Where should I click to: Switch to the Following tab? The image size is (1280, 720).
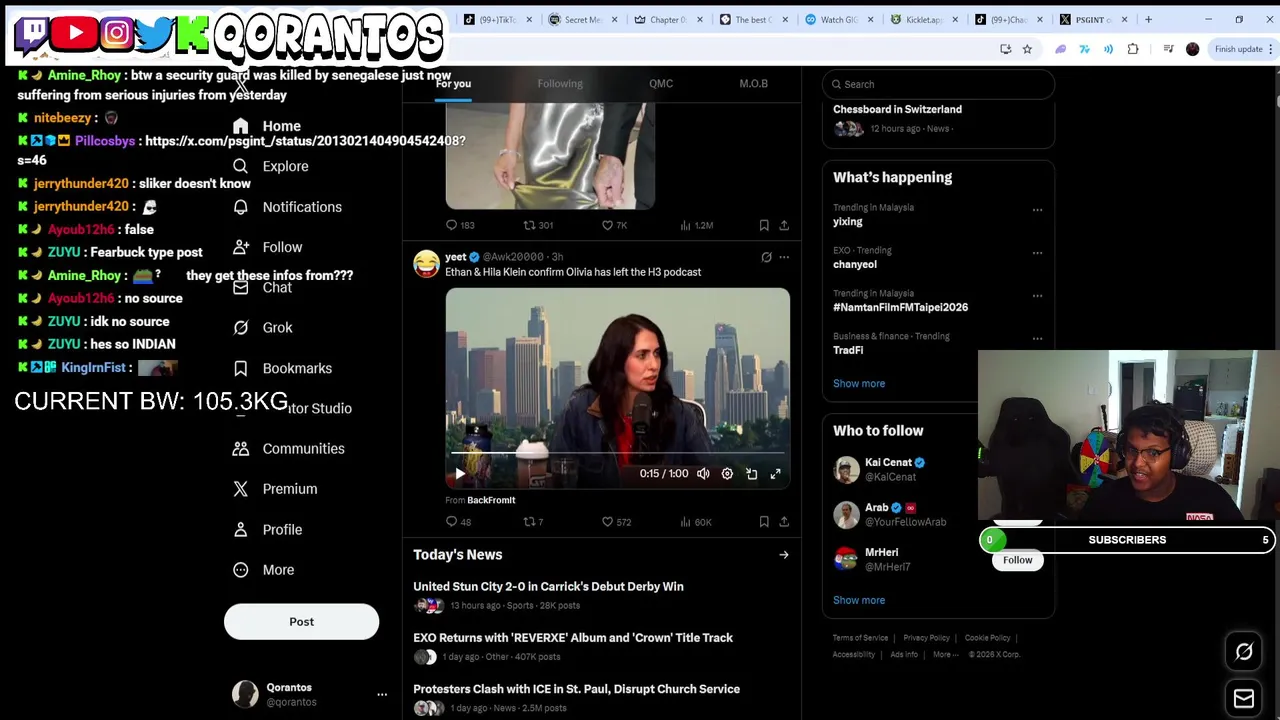[x=560, y=84]
